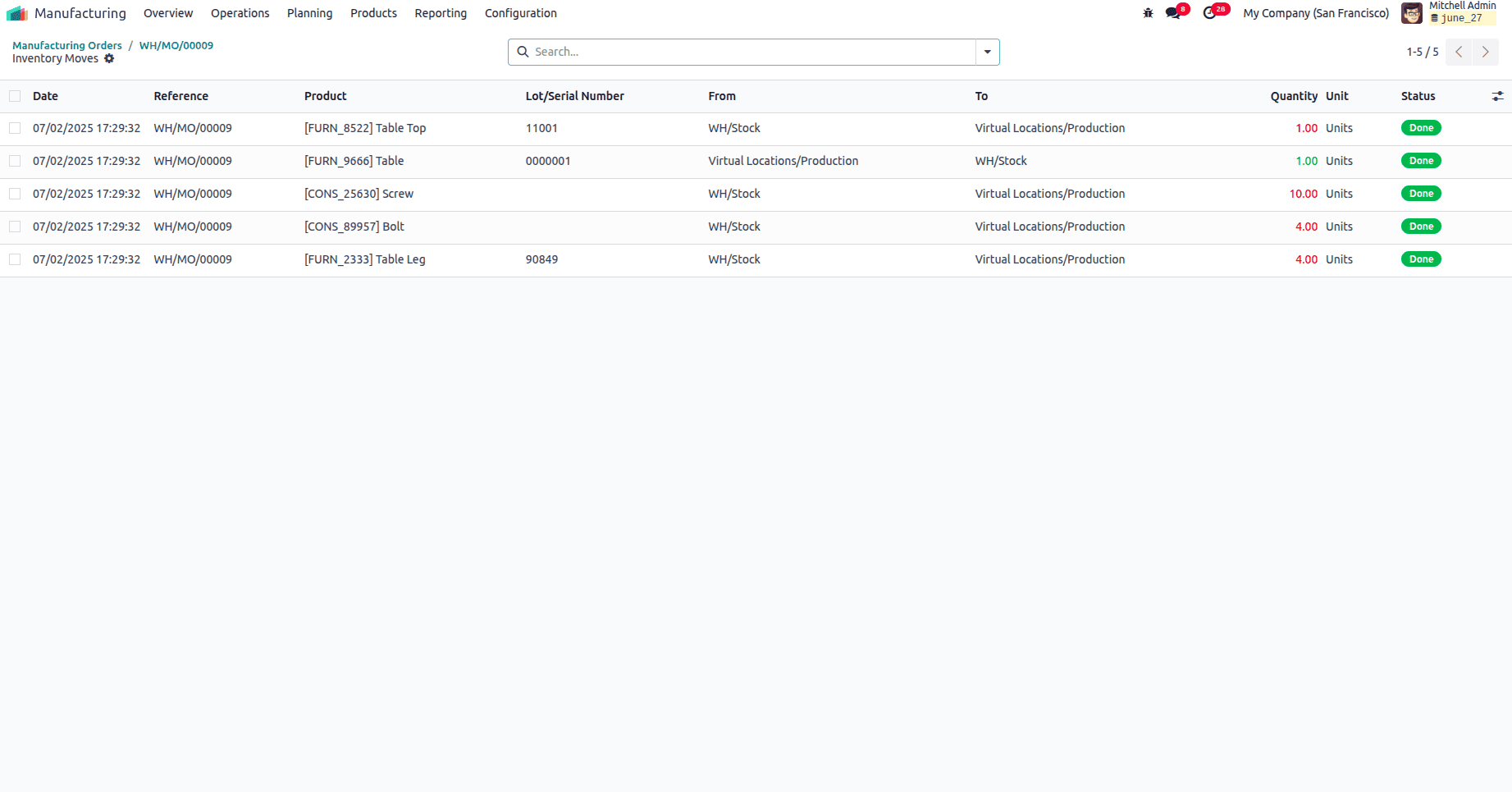The width and height of the screenshot is (1512, 792).
Task: Click the gear icon beside Inventory Moves
Action: coord(109,59)
